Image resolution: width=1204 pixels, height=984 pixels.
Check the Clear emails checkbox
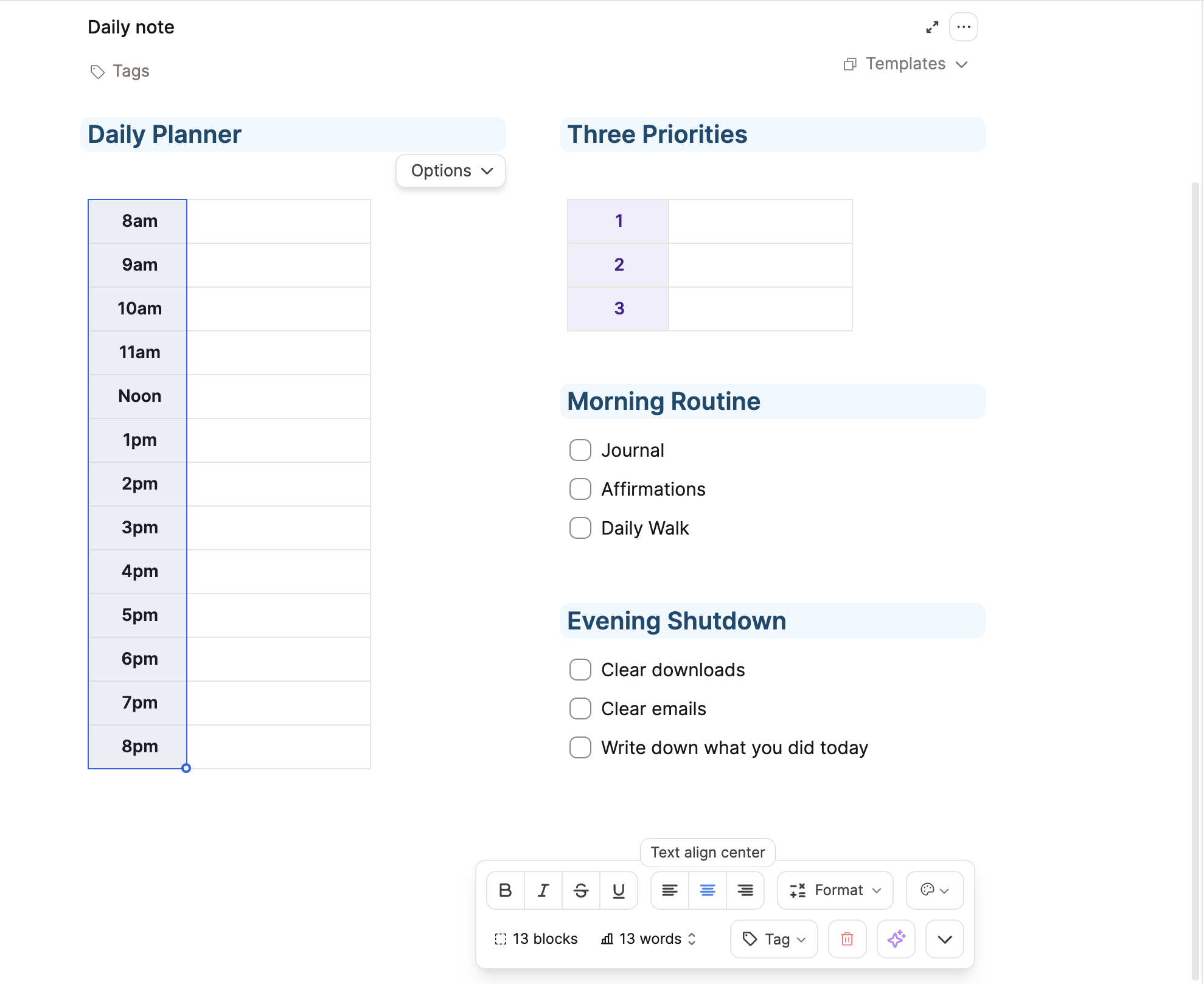tap(580, 709)
